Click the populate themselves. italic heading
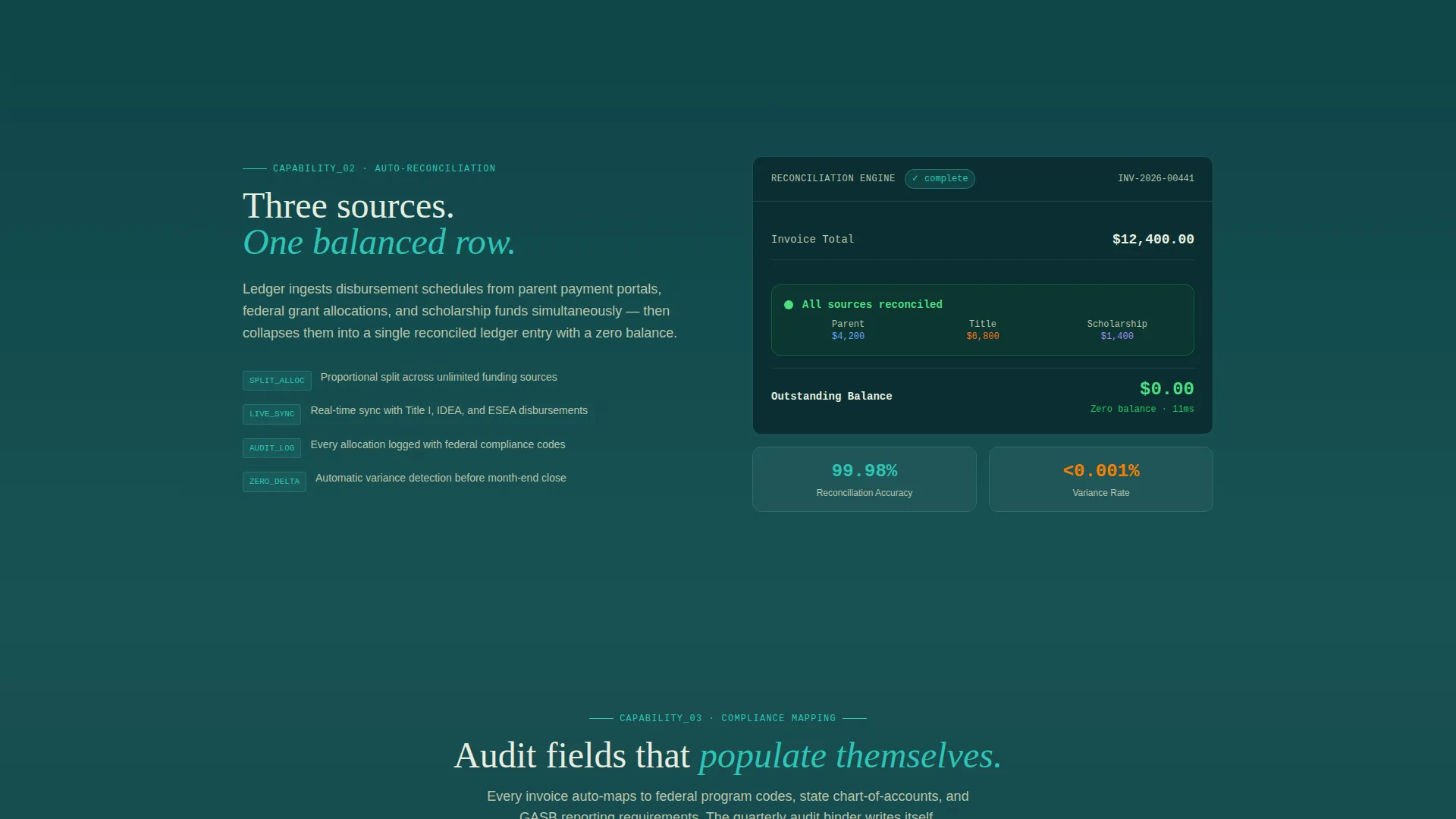Viewport: 1456px width, 819px height. click(850, 756)
